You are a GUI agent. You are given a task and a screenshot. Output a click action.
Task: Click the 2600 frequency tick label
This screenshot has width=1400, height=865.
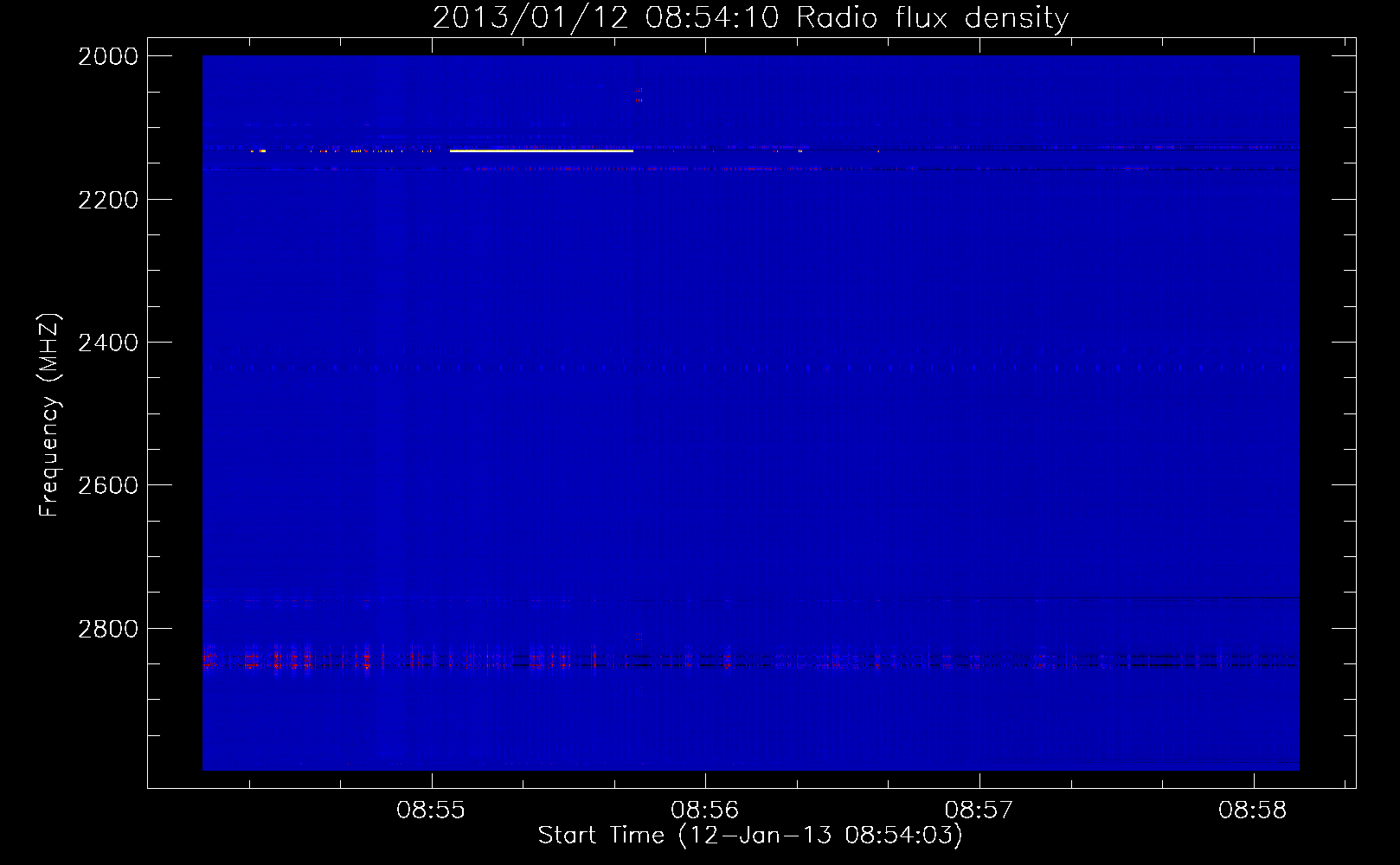pos(108,485)
